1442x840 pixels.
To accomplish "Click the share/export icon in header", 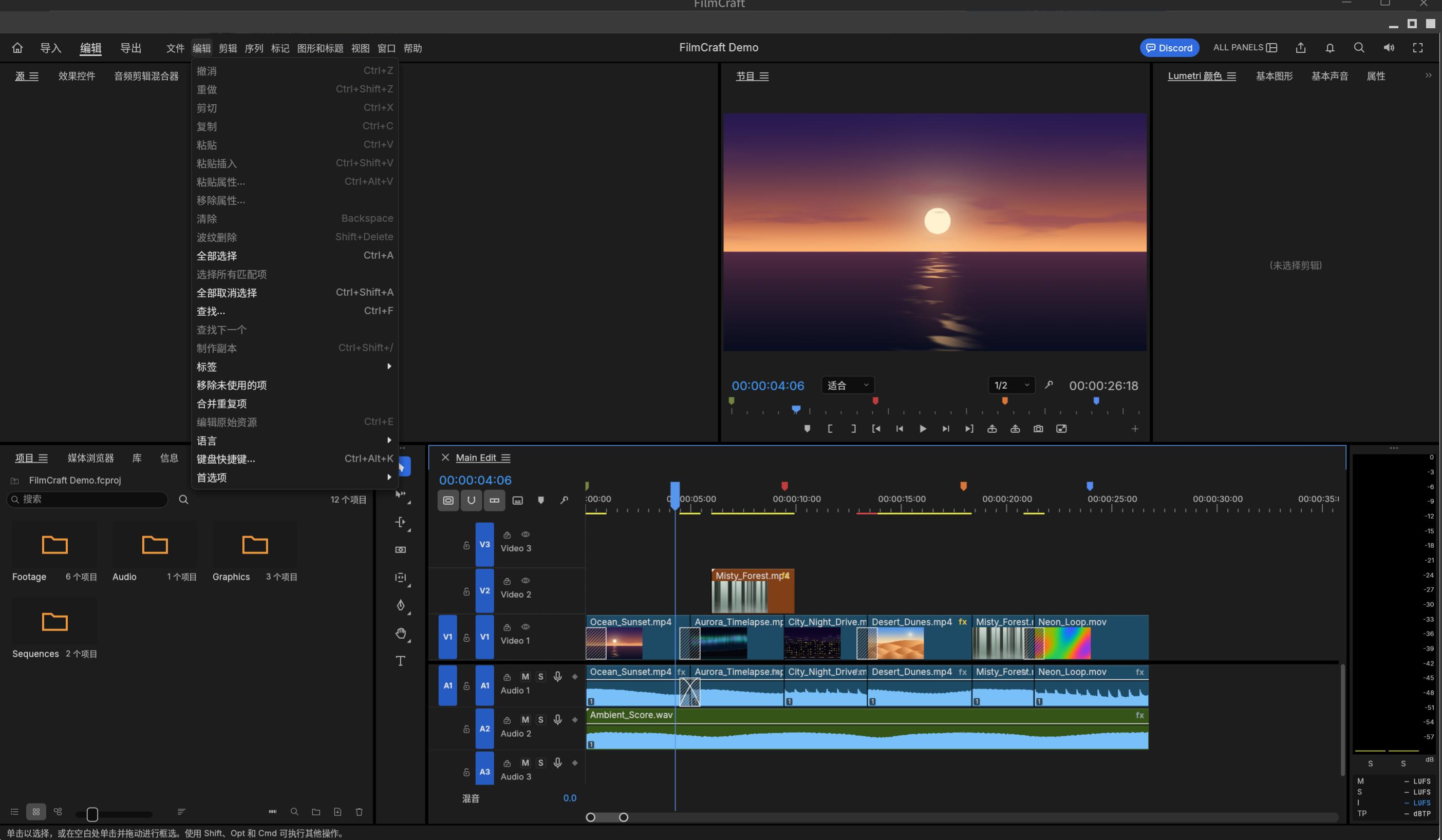I will tap(1301, 48).
